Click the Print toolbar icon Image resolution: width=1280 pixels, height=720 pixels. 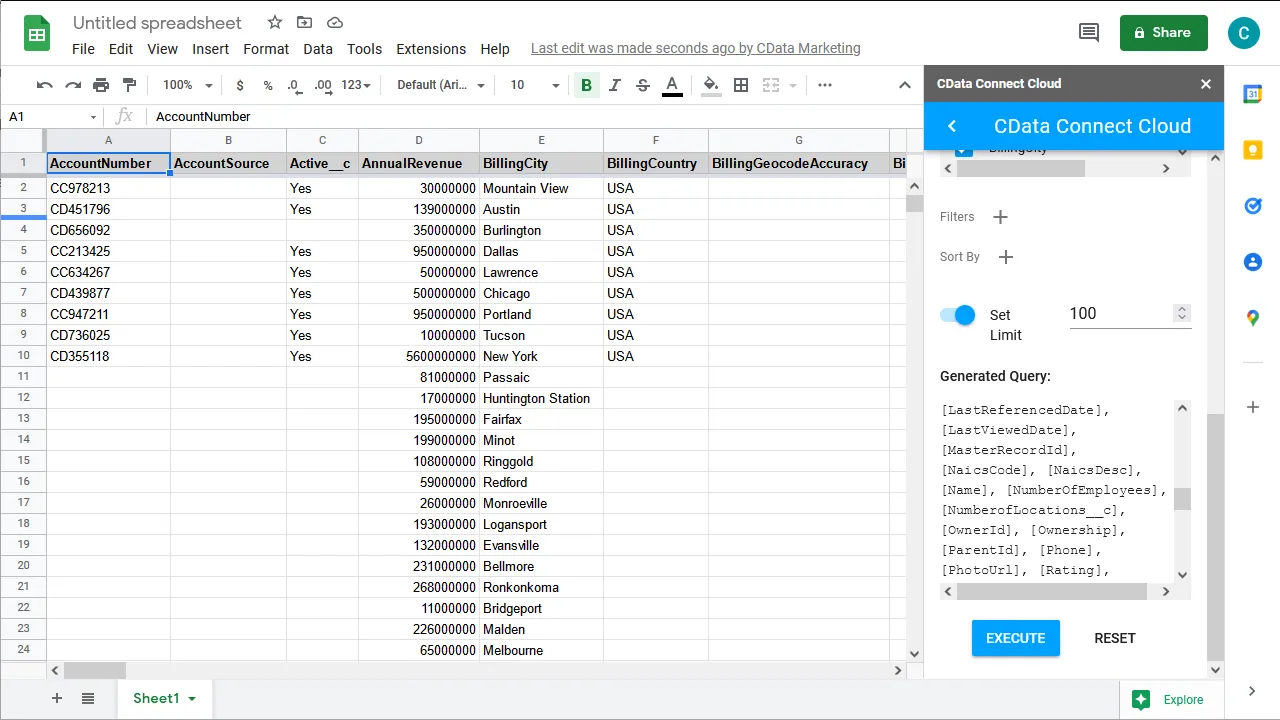pos(101,85)
